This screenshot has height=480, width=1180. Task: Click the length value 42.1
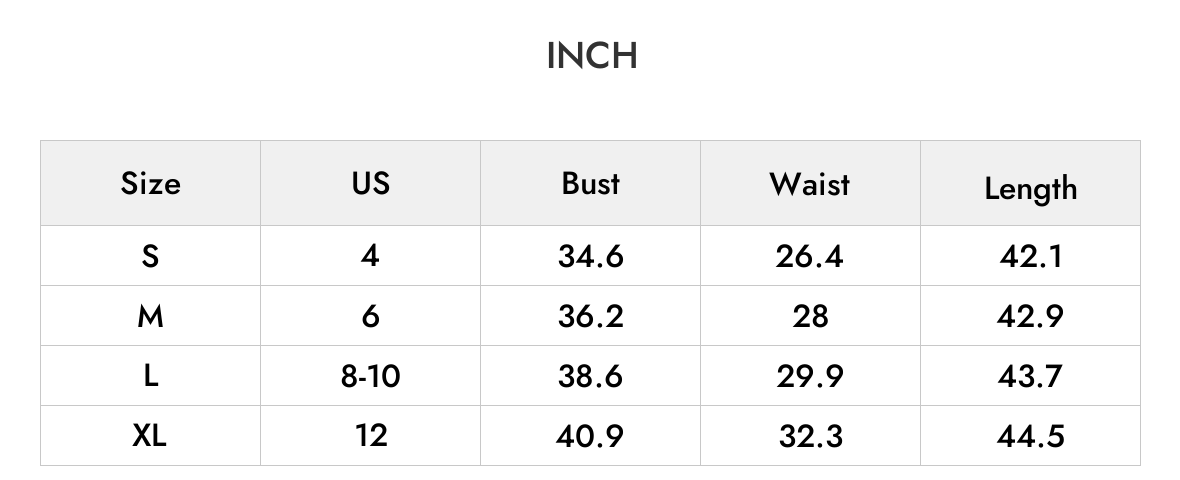(1030, 257)
